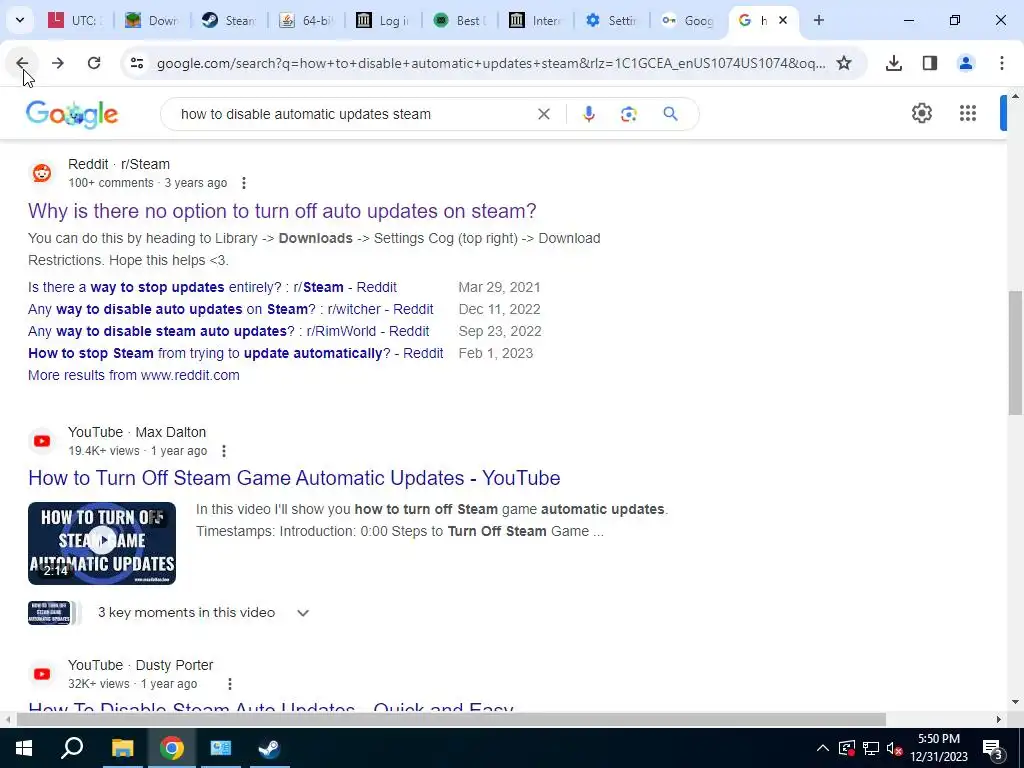Screen dimensions: 1024x768
Task: Clear the search query with X
Action: coord(543,114)
